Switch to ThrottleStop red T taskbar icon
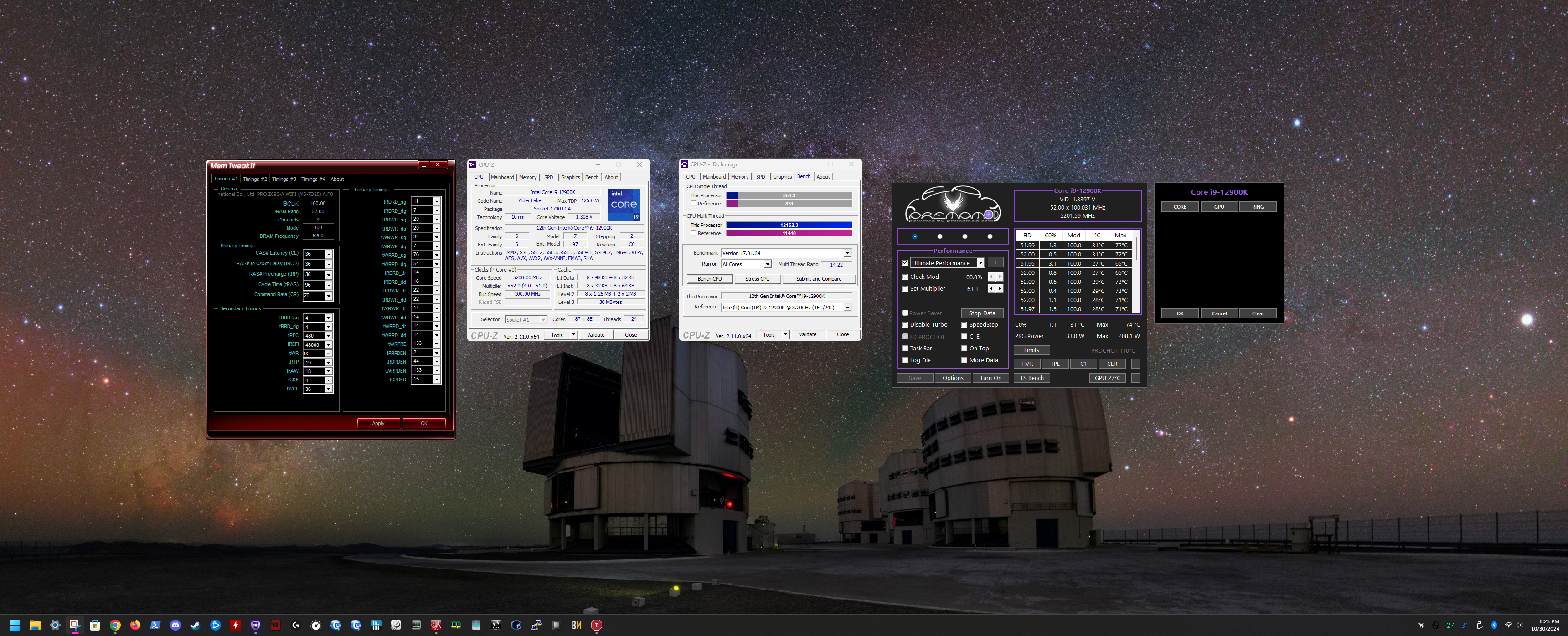 pos(597,625)
